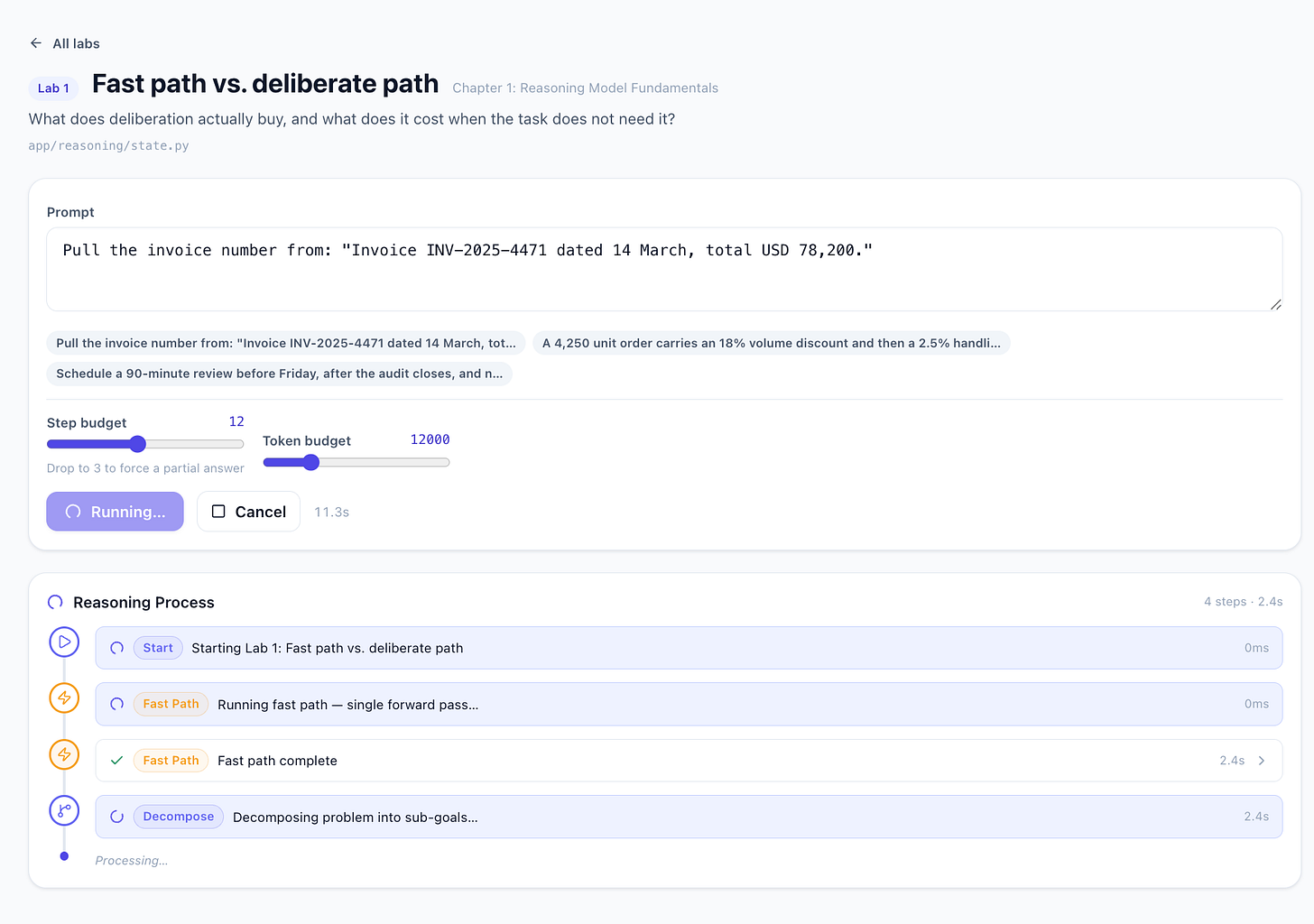Click Chapter 1: Reasoning Model Fundamentals text

tap(586, 88)
